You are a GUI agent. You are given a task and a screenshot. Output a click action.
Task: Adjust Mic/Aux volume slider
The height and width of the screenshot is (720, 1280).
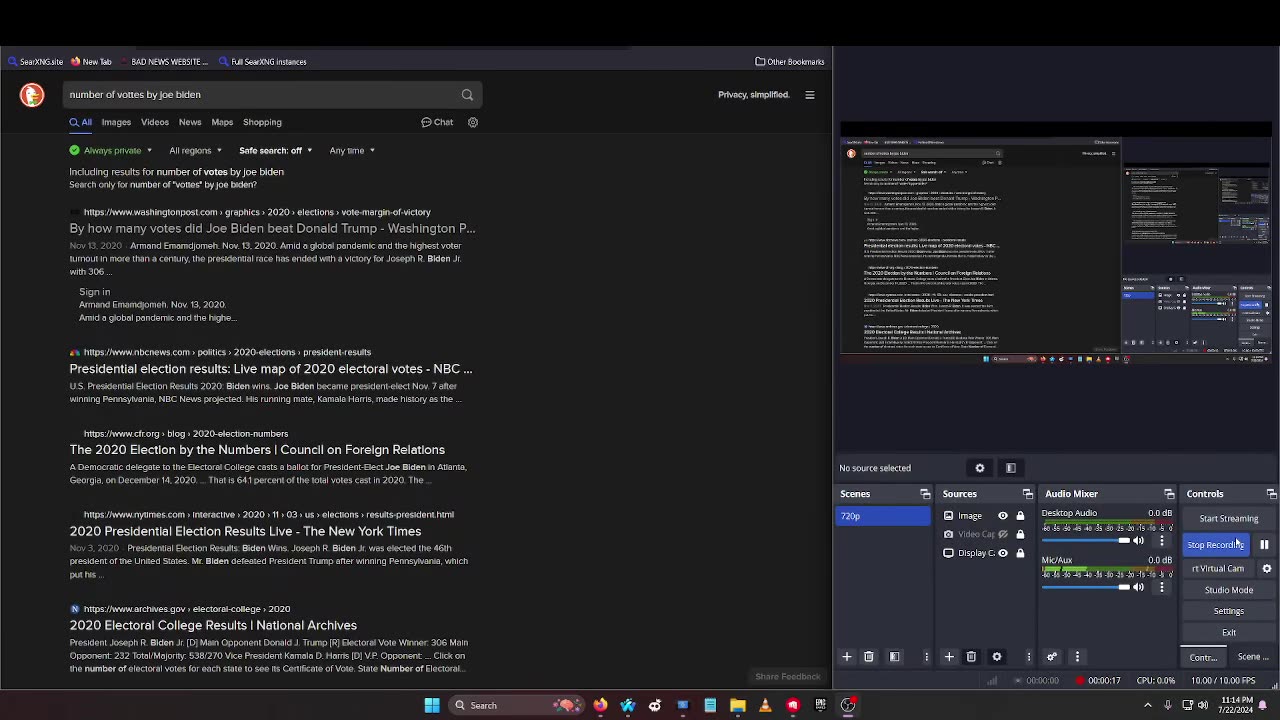point(1085,588)
